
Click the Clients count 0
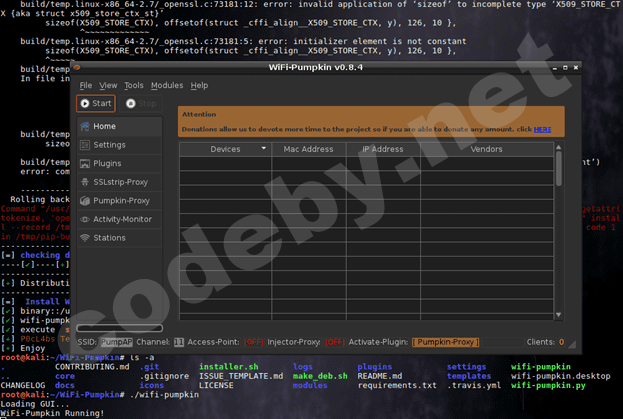coord(561,342)
